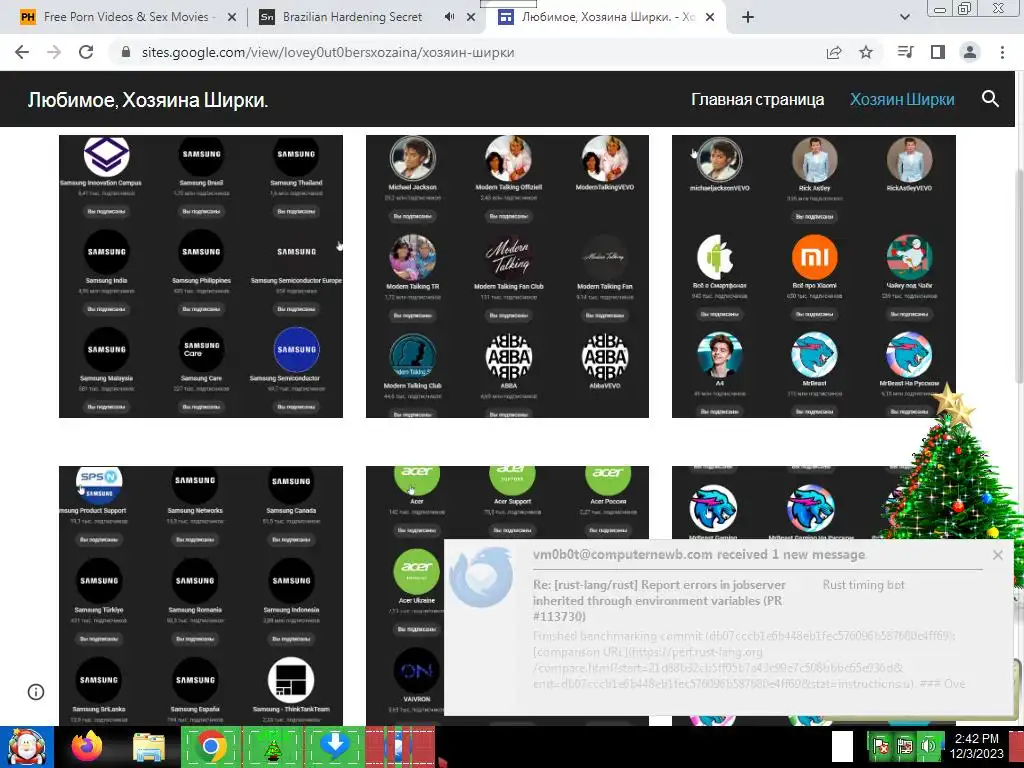Open the Samsung Product Support channels image
1024x768 pixels.
tap(200, 595)
